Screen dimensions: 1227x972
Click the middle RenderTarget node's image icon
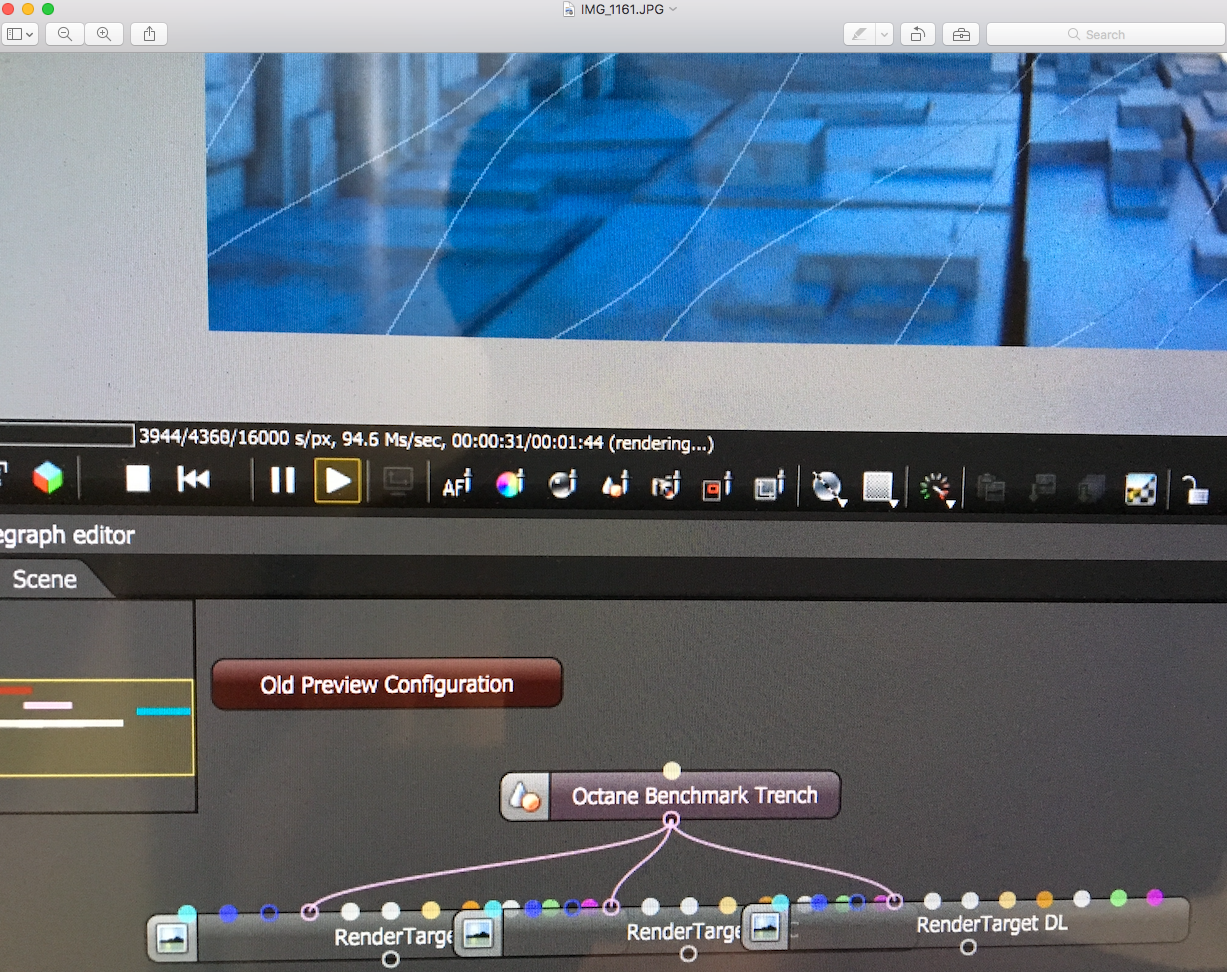pyautogui.click(x=479, y=934)
